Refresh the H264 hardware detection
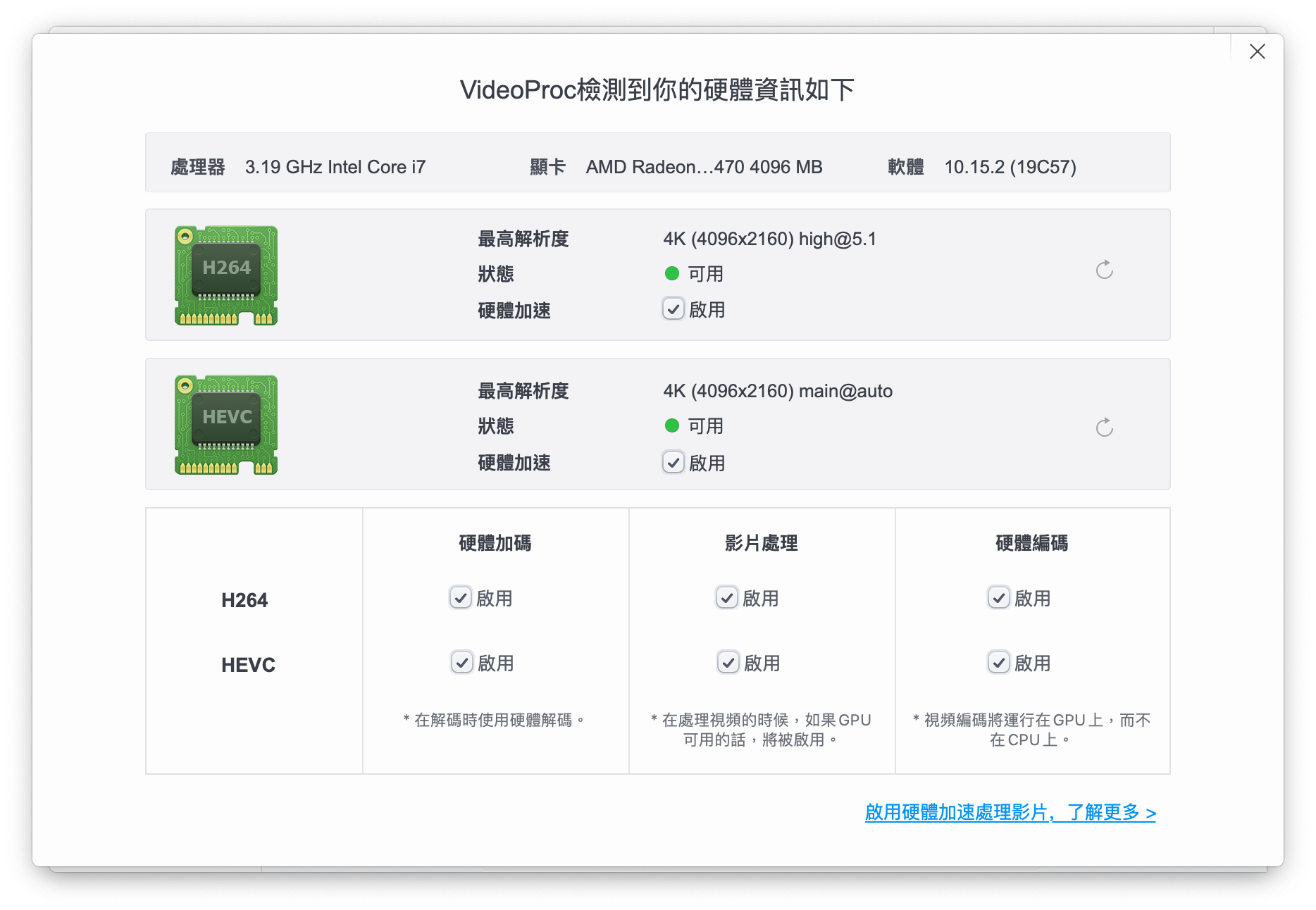Screen dimensions: 1316x910 (1104, 270)
